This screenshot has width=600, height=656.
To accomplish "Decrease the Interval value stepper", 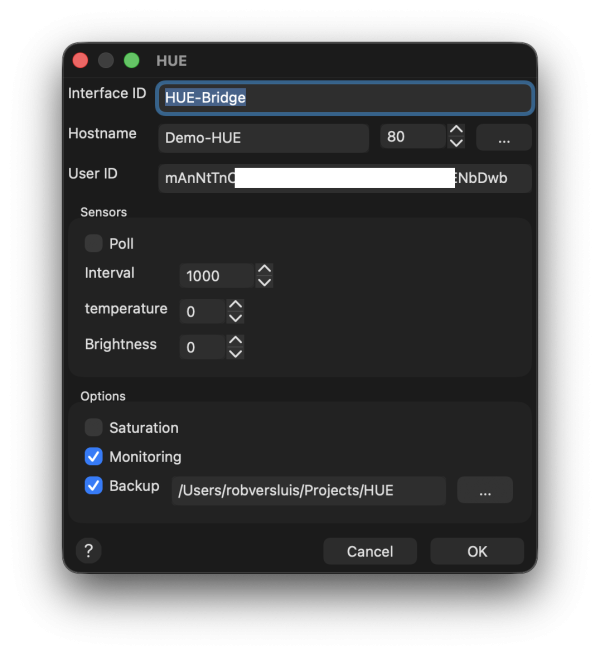I will [x=264, y=282].
